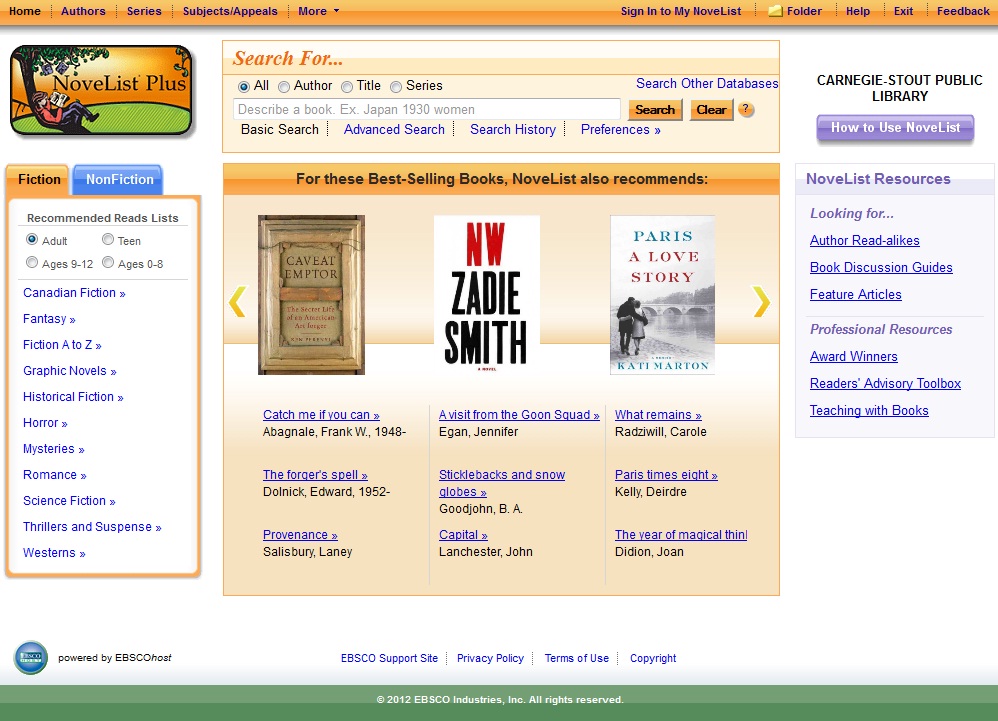Open top menu Series item
This screenshot has width=998, height=721.
(x=144, y=11)
